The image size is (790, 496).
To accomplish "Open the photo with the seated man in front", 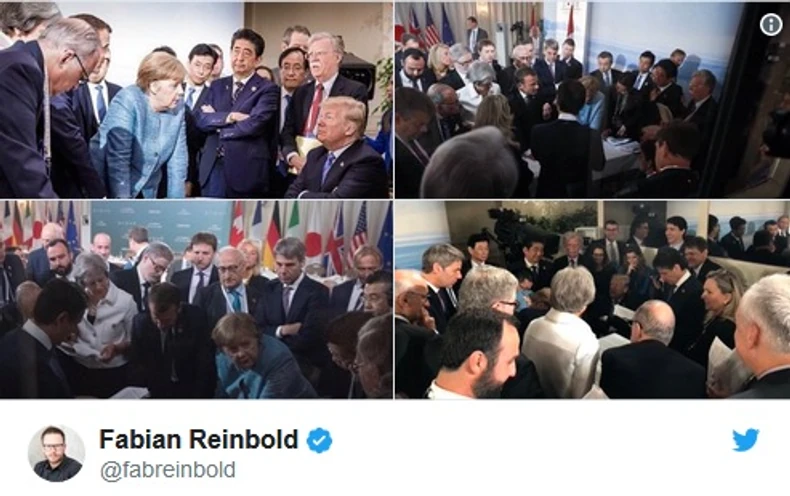I will coord(196,100).
